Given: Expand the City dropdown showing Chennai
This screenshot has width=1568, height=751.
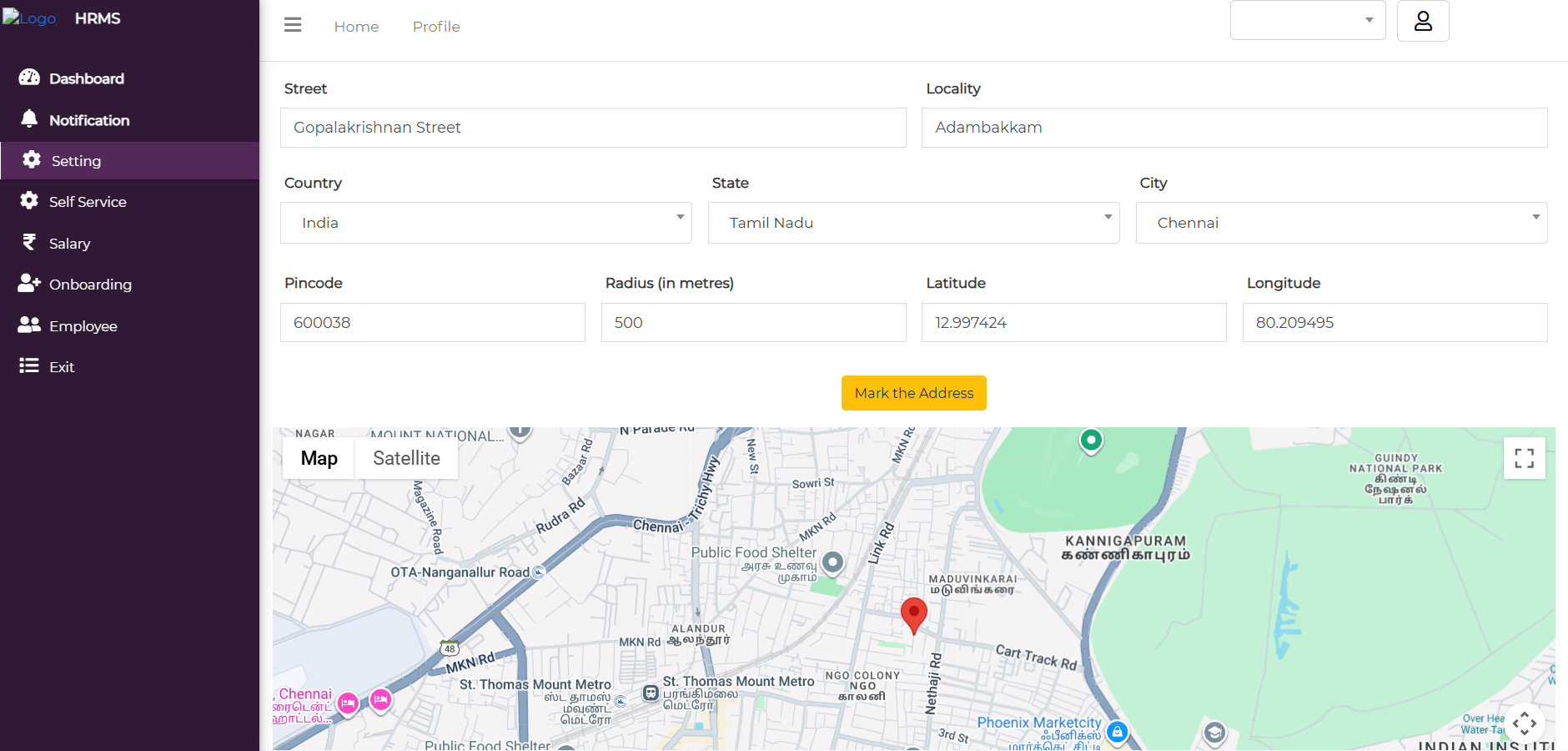Looking at the screenshot, I should point(1341,223).
